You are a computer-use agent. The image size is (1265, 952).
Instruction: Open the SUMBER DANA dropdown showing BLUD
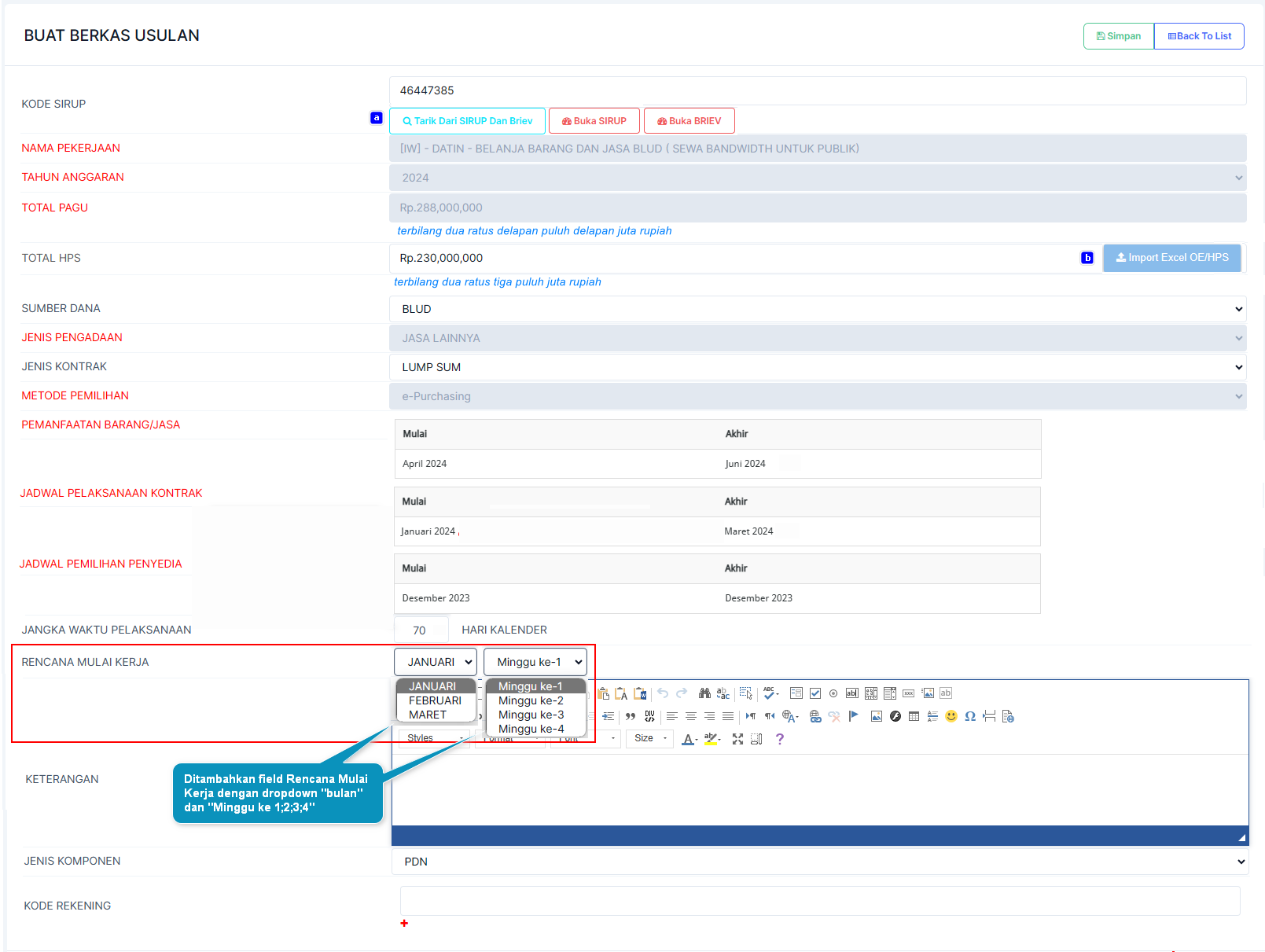tap(818, 309)
